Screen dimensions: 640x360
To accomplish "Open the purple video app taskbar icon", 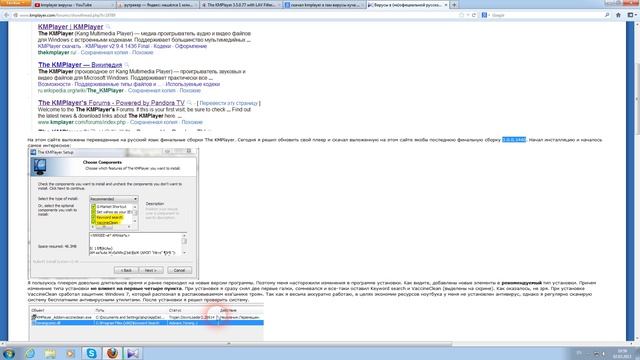I will [133, 353].
